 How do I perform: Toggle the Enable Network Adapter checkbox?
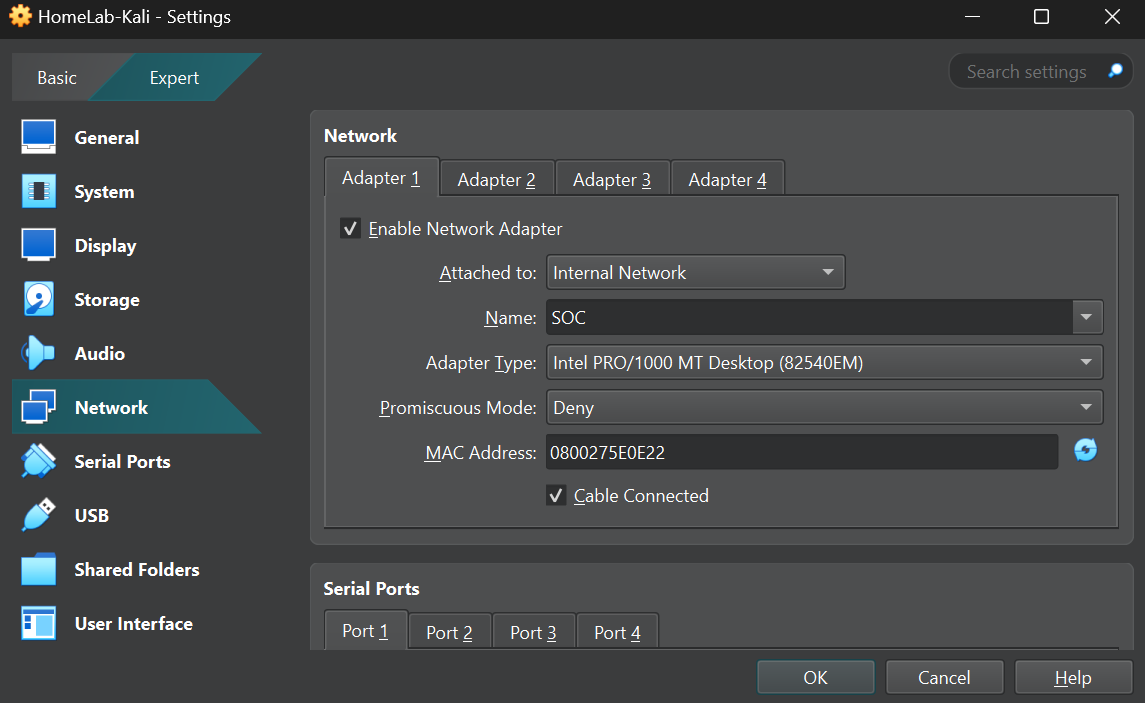350,228
